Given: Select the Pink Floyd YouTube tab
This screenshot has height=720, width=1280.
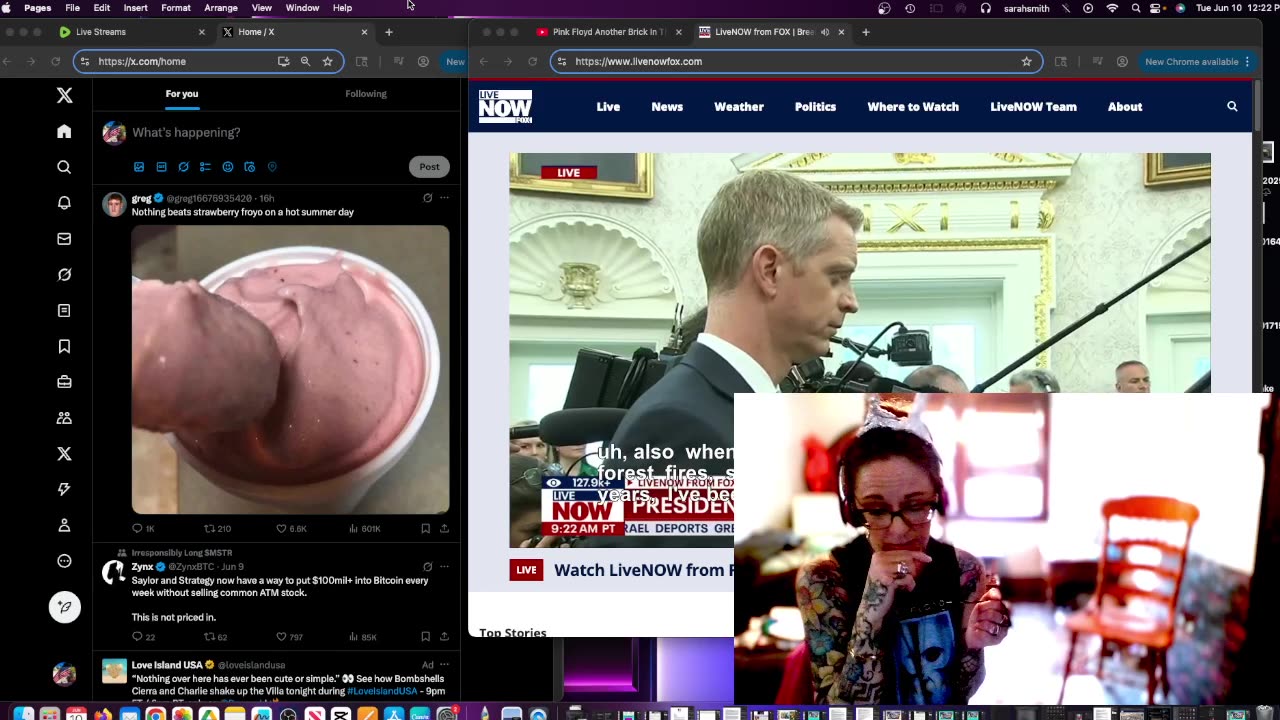Looking at the screenshot, I should pyautogui.click(x=608, y=32).
